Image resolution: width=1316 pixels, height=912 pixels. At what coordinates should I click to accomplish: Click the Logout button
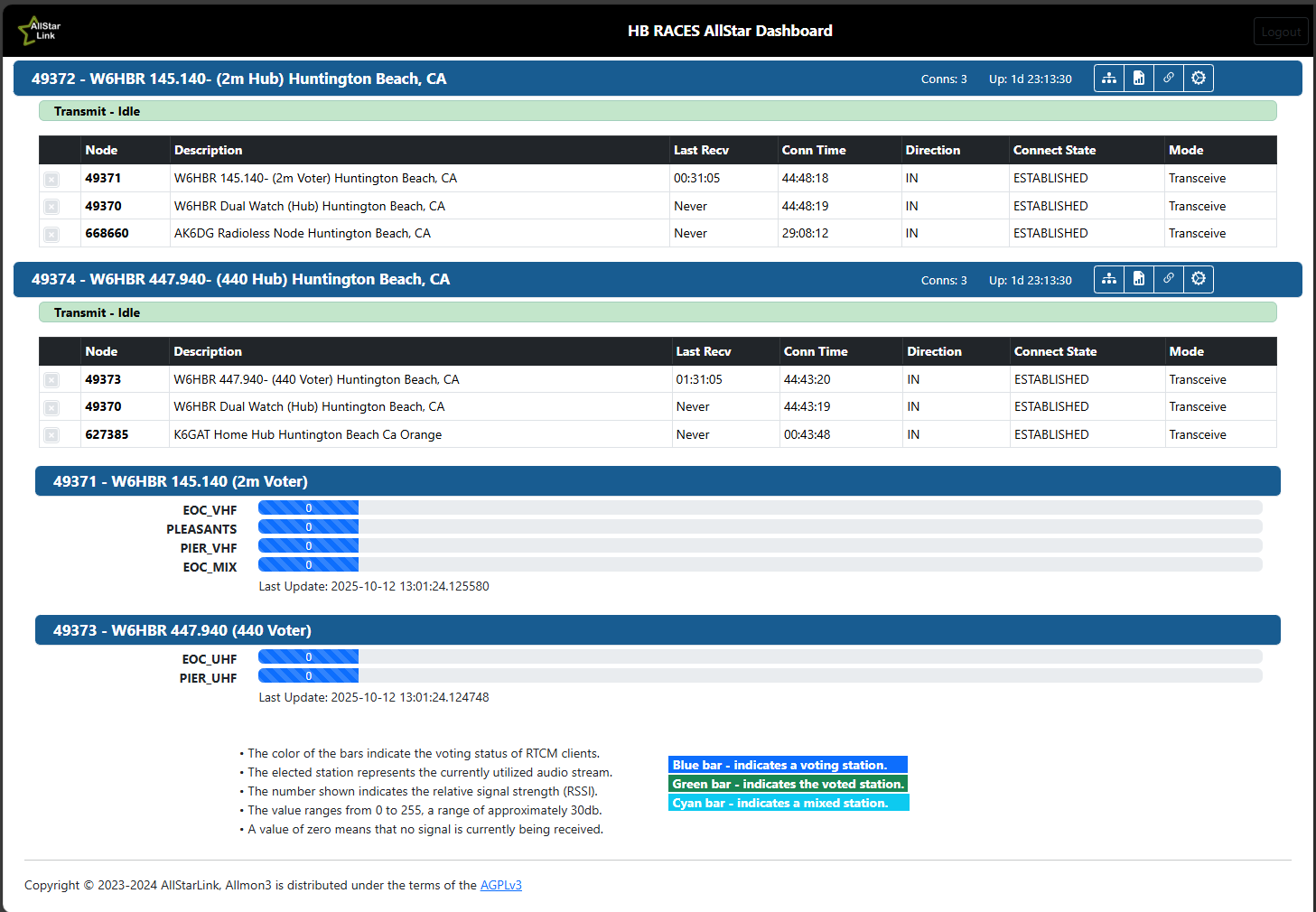(1281, 32)
